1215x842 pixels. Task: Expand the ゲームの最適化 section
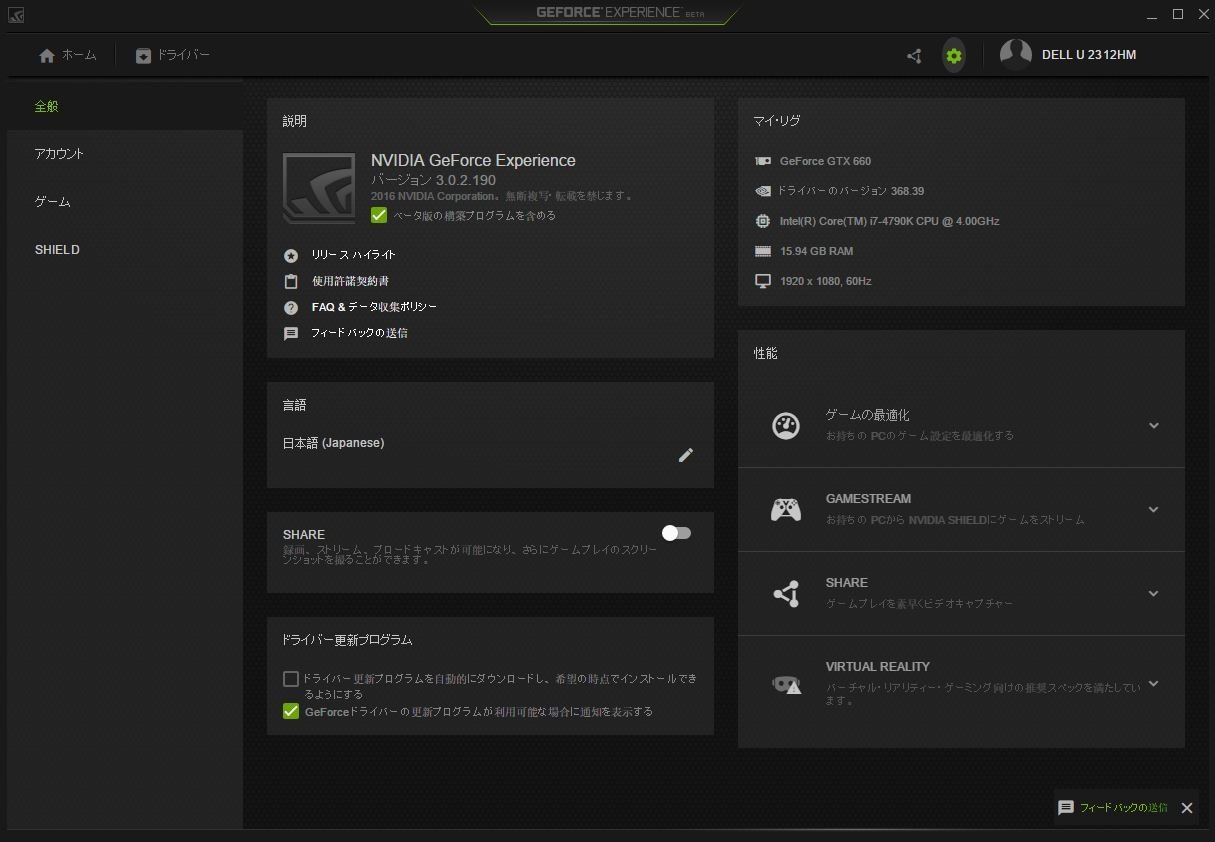pyautogui.click(x=1153, y=425)
